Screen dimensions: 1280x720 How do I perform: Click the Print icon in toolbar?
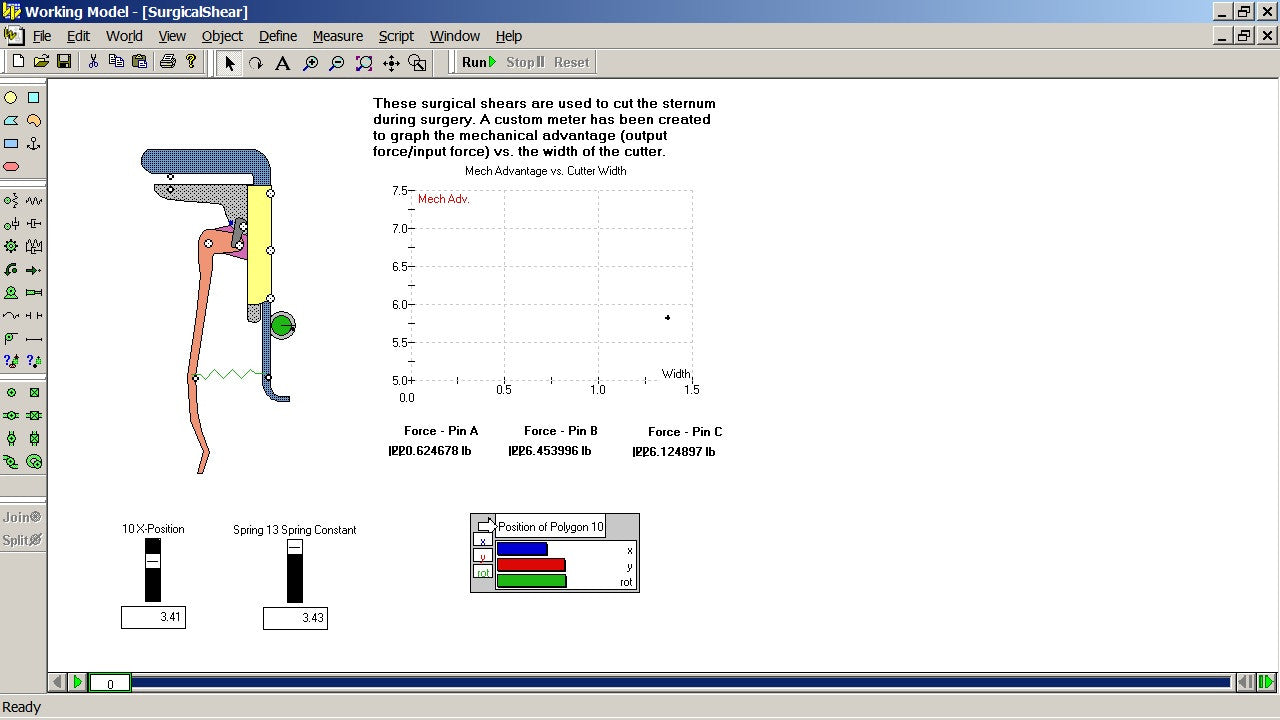[167, 62]
